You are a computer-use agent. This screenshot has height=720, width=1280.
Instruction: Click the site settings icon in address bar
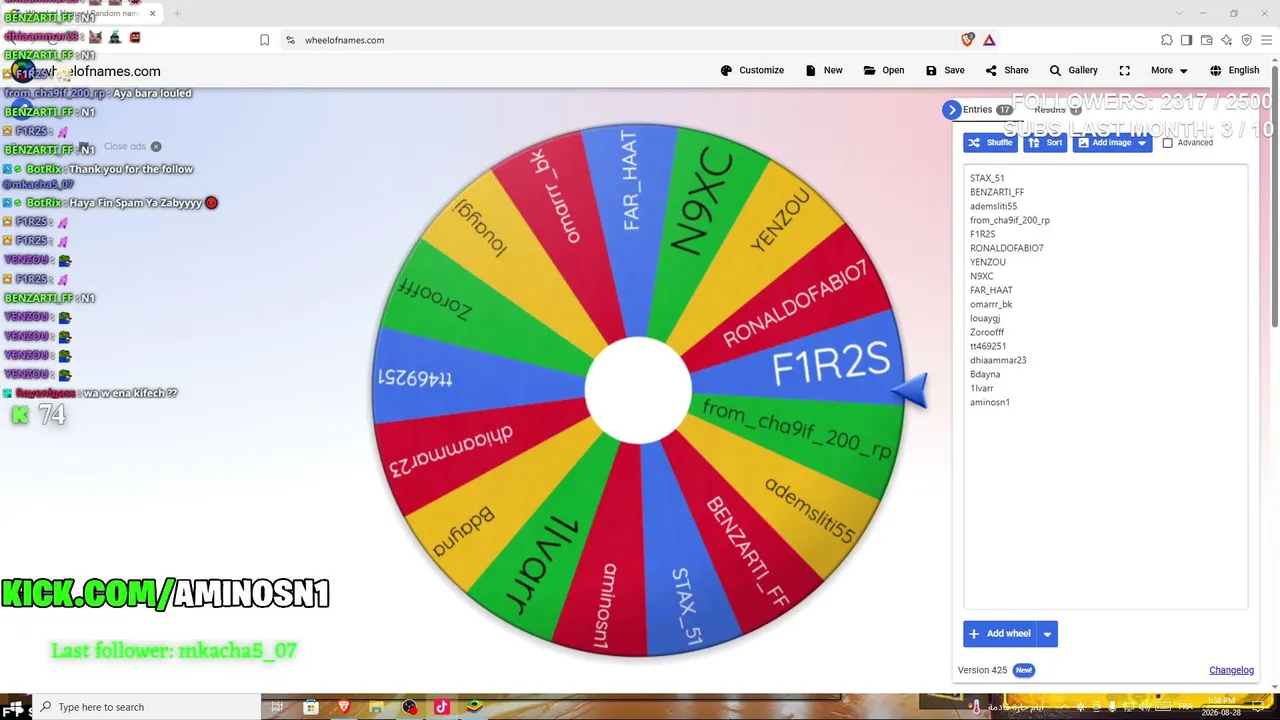point(290,40)
